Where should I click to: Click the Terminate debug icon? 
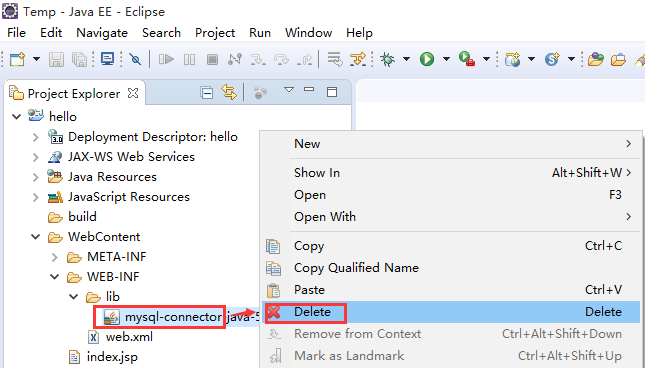pyautogui.click(x=212, y=60)
